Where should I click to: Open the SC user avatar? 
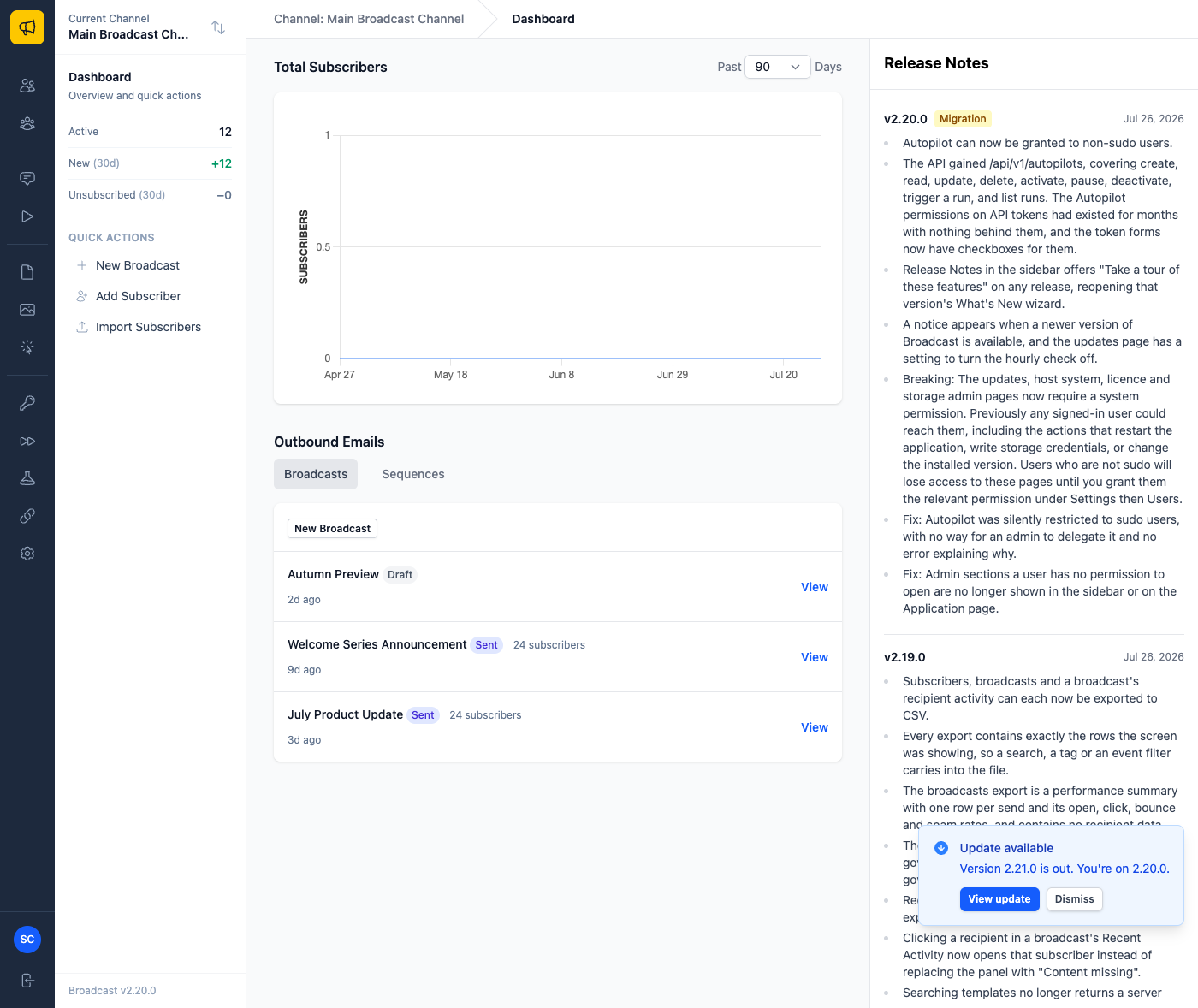pyautogui.click(x=27, y=940)
